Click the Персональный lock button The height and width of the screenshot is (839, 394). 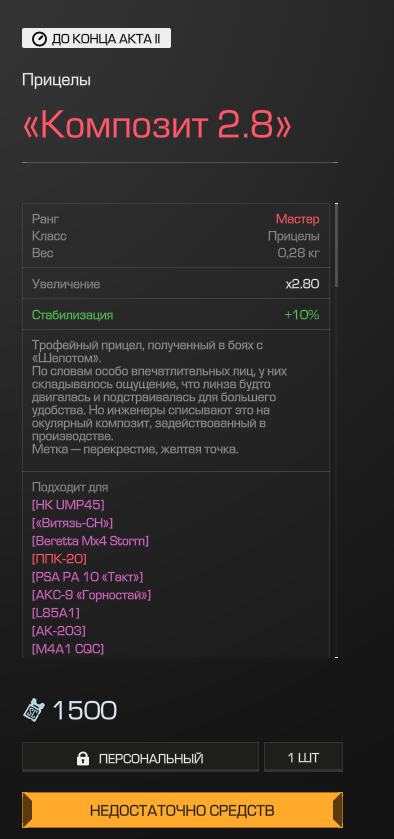tap(140, 757)
